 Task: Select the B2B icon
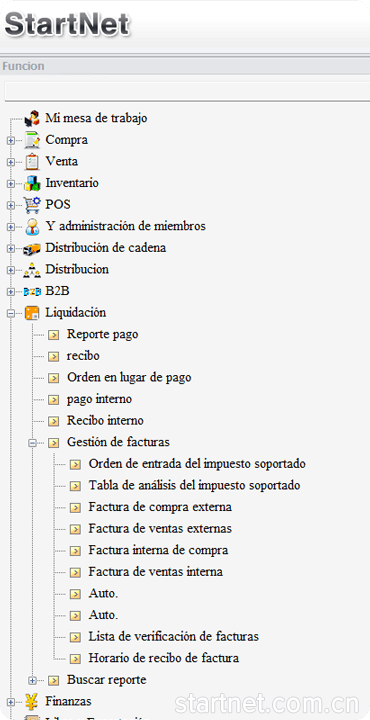pyautogui.click(x=32, y=291)
